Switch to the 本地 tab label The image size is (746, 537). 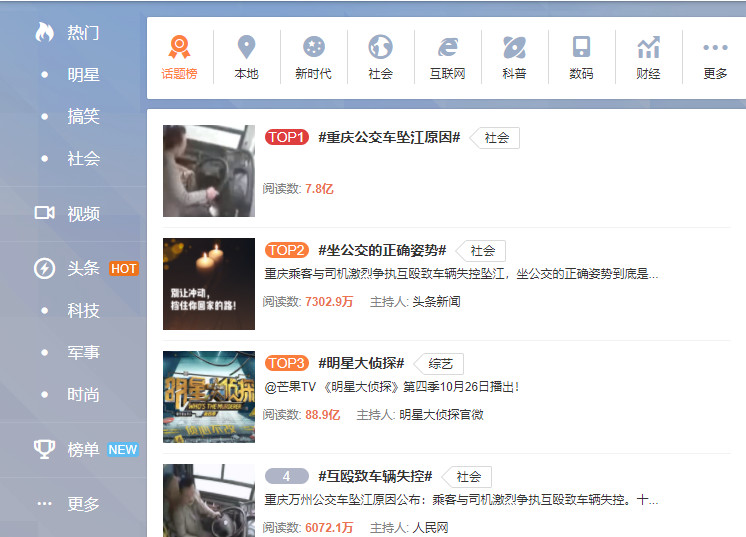pyautogui.click(x=246, y=74)
